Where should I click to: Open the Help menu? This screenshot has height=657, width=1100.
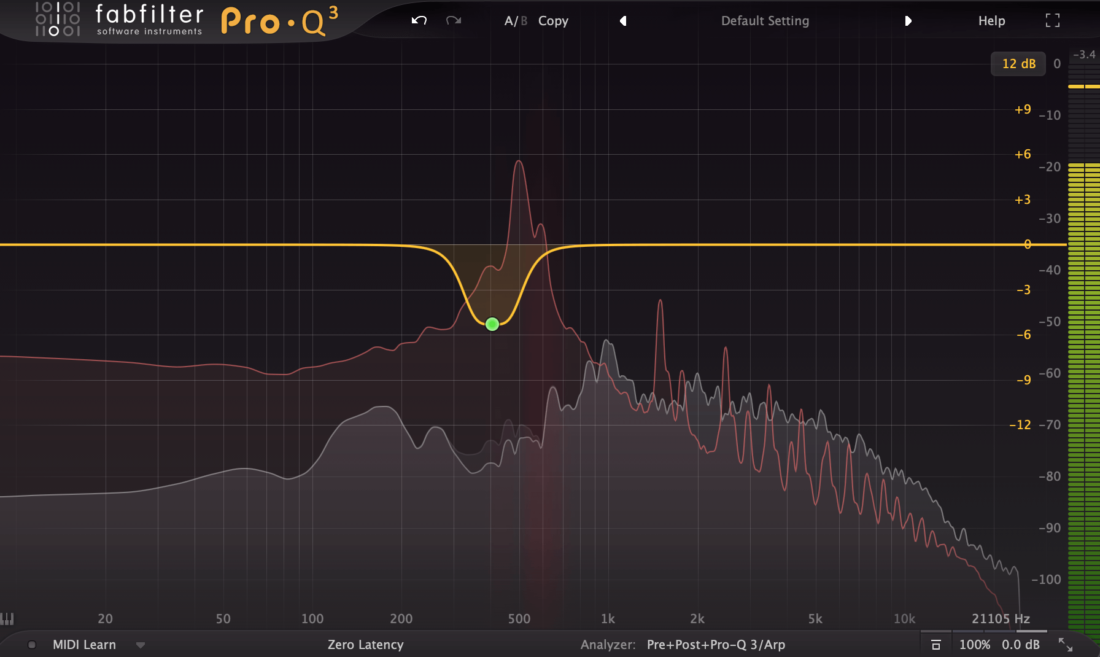pos(991,21)
